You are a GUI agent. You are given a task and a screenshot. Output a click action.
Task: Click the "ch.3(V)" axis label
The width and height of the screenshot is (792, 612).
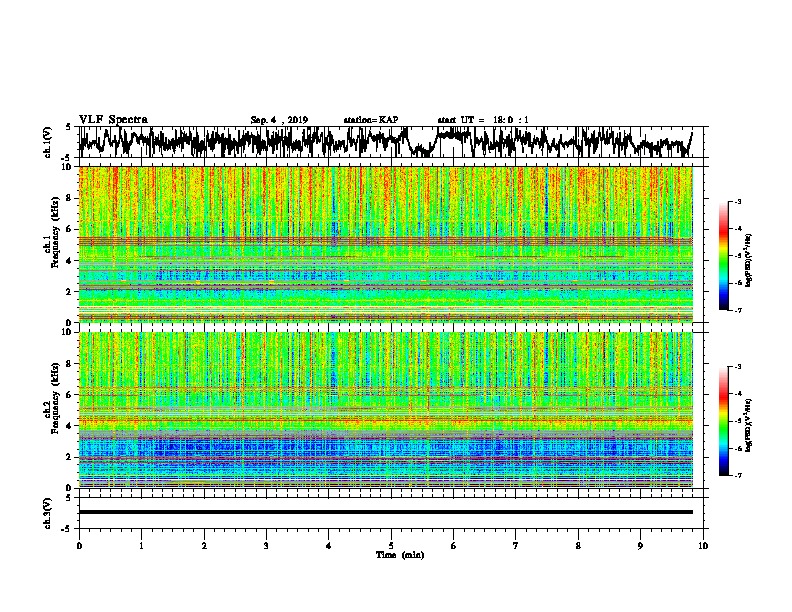tap(48, 514)
